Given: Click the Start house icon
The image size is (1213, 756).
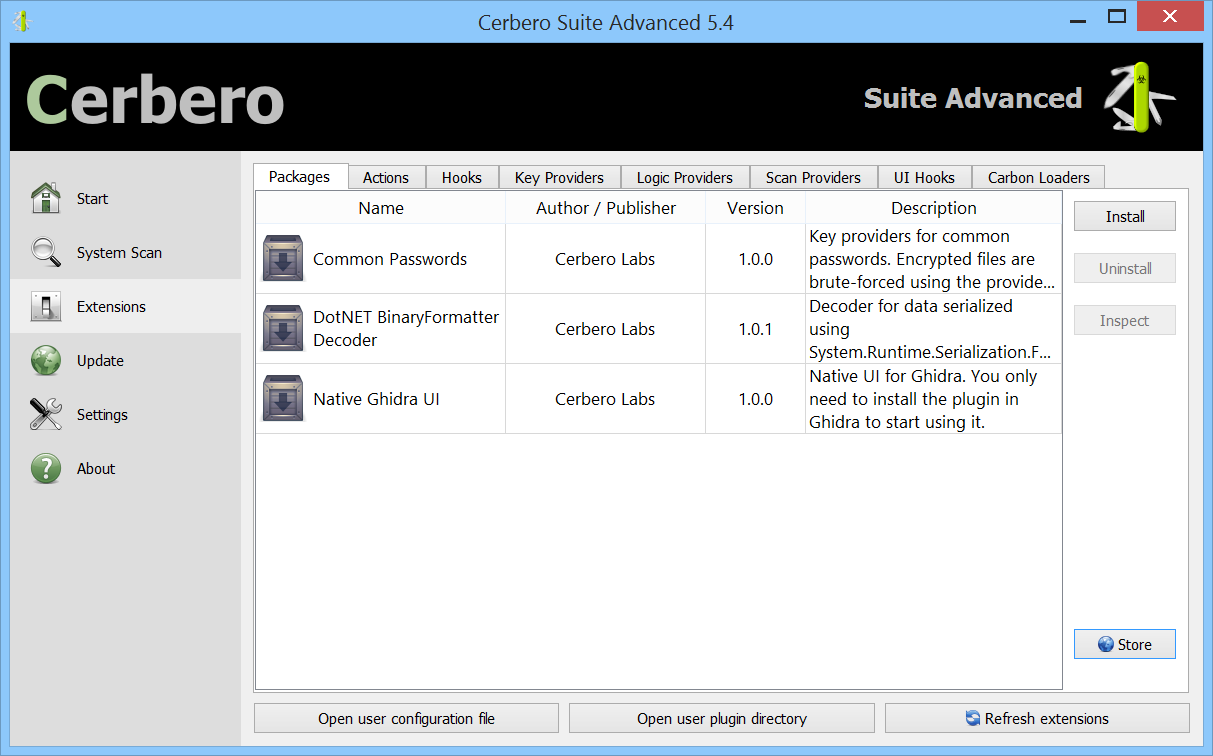Looking at the screenshot, I should point(46,198).
